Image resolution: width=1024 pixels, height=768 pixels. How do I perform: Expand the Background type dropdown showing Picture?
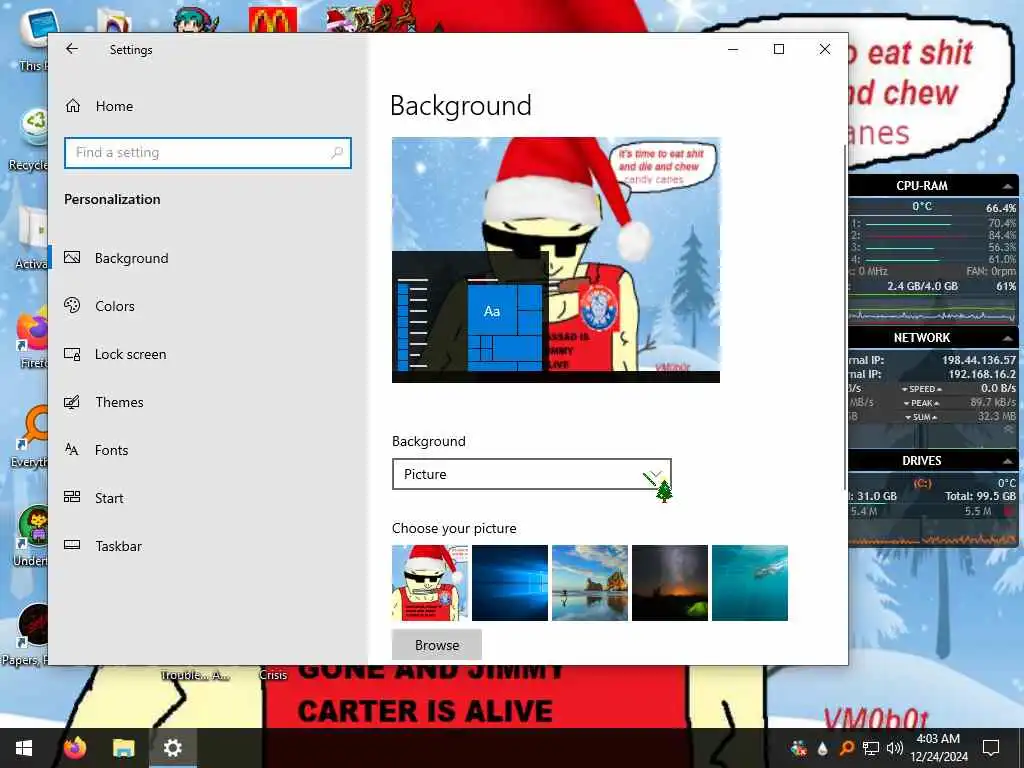coord(532,474)
